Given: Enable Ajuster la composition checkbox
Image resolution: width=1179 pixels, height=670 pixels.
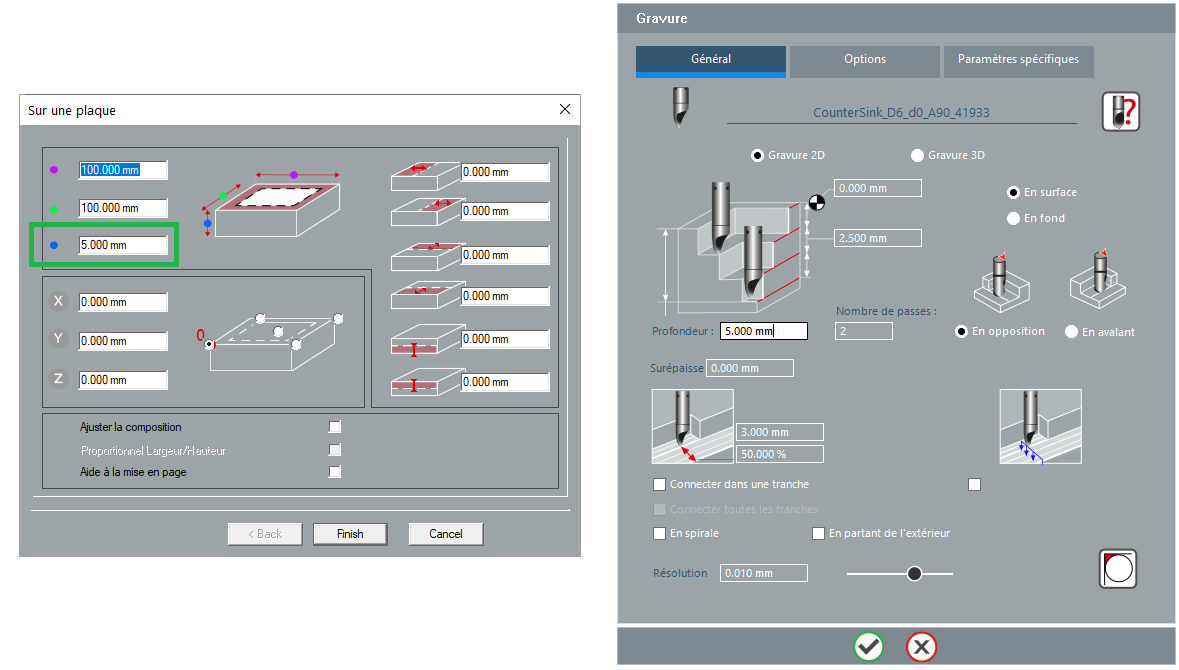Looking at the screenshot, I should 335,427.
